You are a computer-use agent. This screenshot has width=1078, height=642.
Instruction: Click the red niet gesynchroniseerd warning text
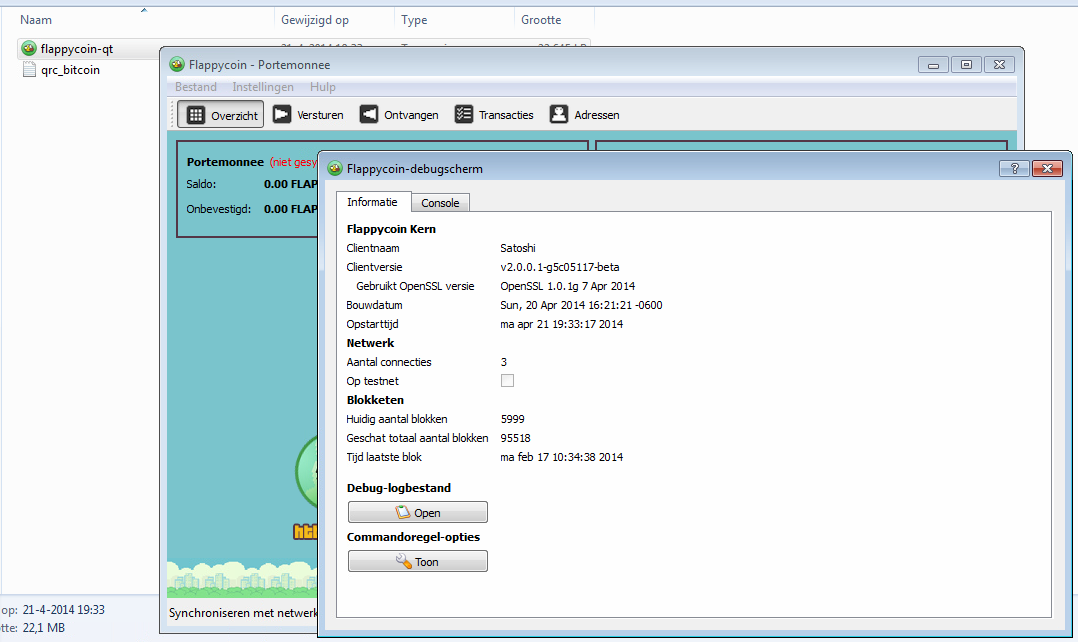(294, 162)
